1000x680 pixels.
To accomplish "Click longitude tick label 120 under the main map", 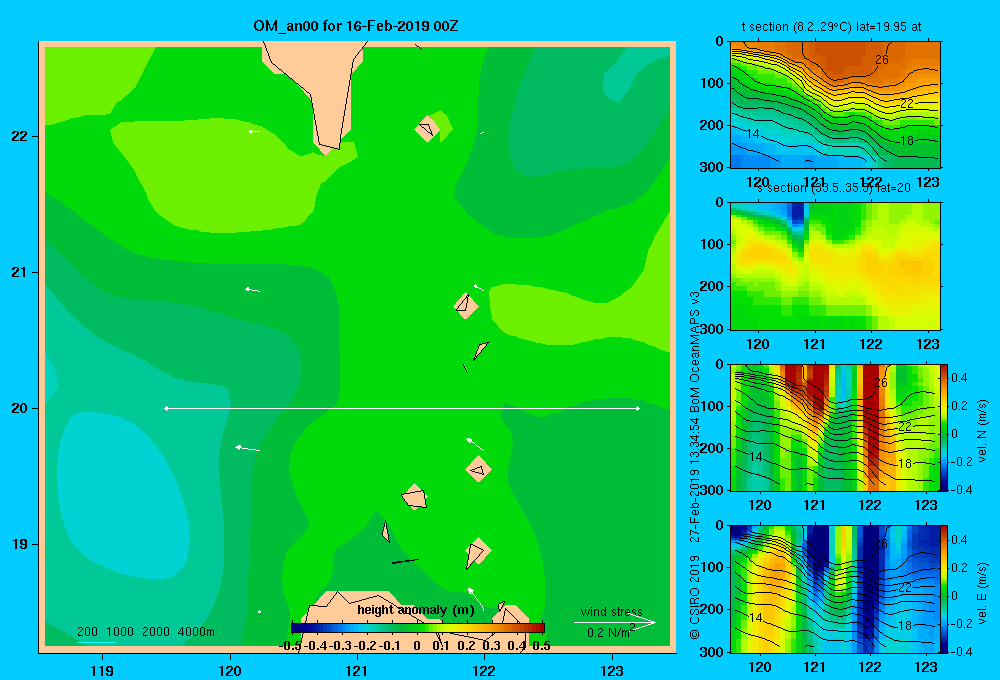I will [x=230, y=670].
